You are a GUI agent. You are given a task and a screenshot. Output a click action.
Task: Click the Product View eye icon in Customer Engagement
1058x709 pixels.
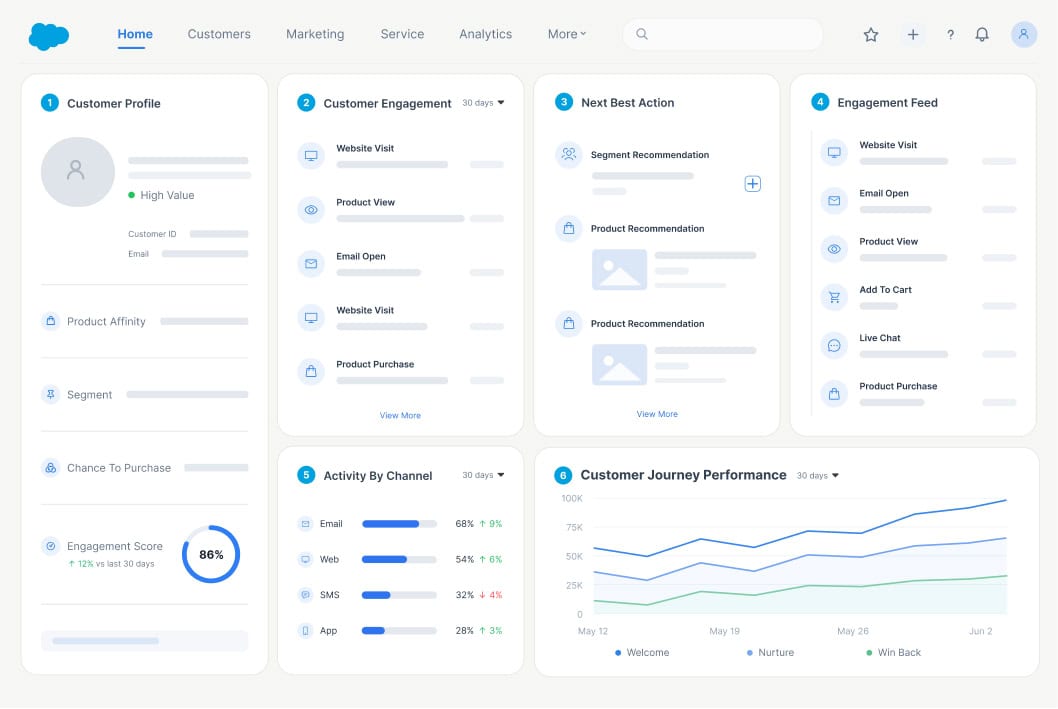point(311,210)
